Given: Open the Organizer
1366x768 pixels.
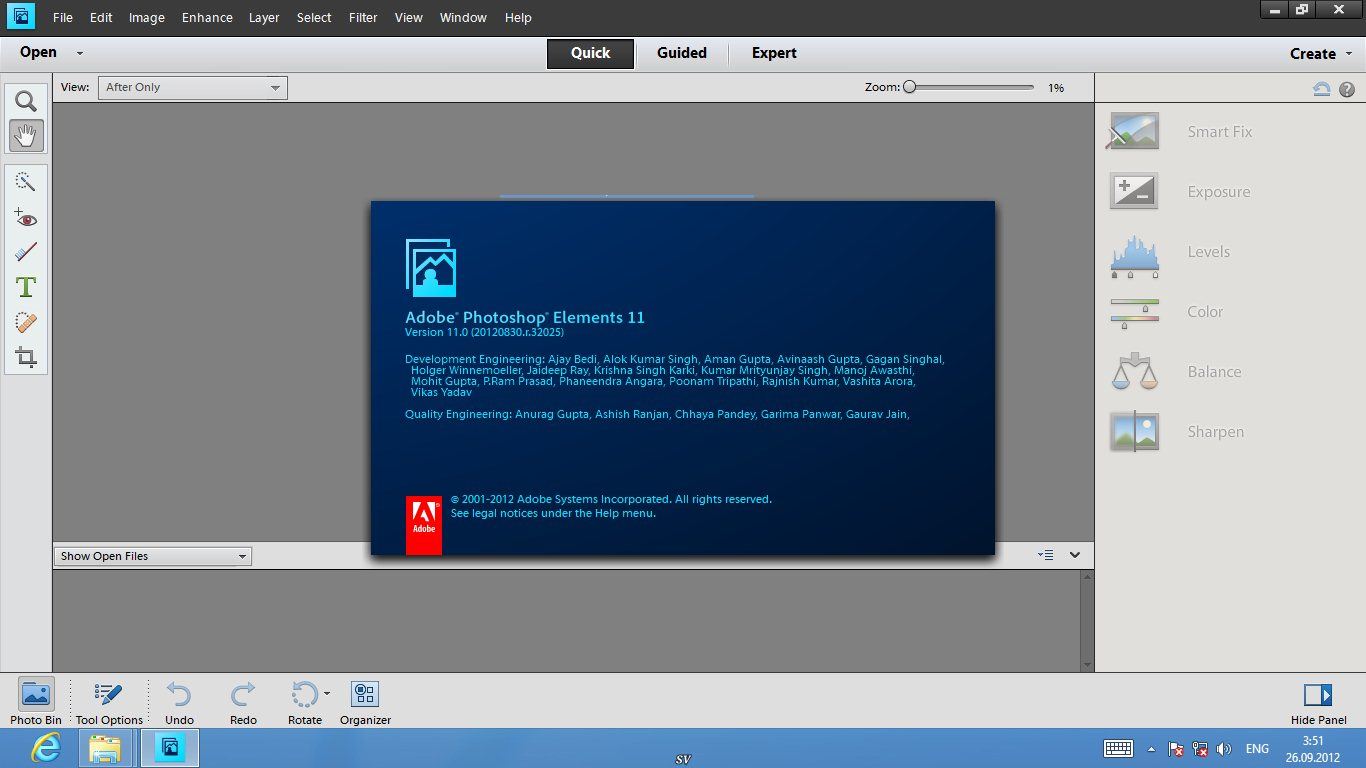Looking at the screenshot, I should (x=365, y=702).
